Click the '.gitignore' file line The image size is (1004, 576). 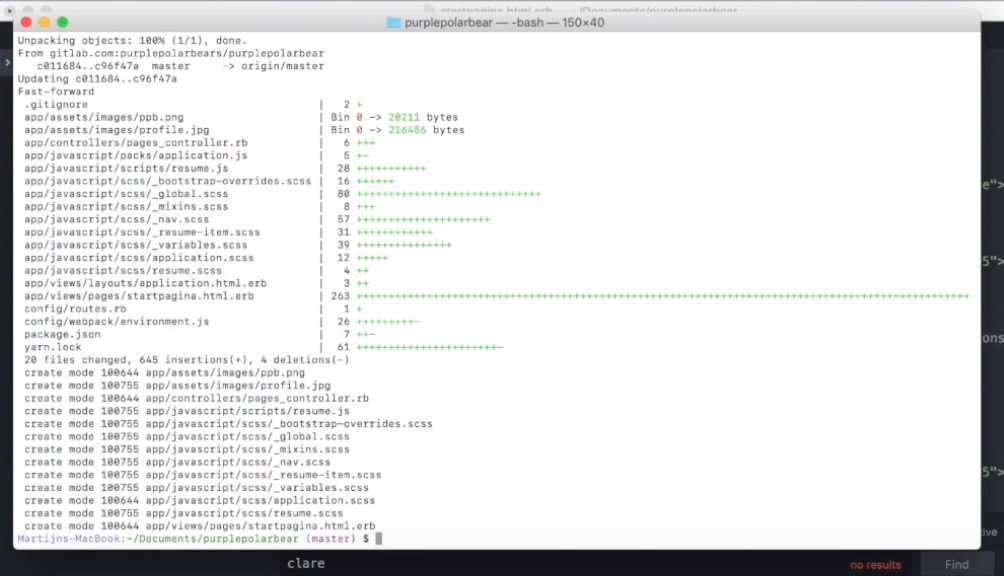56,104
